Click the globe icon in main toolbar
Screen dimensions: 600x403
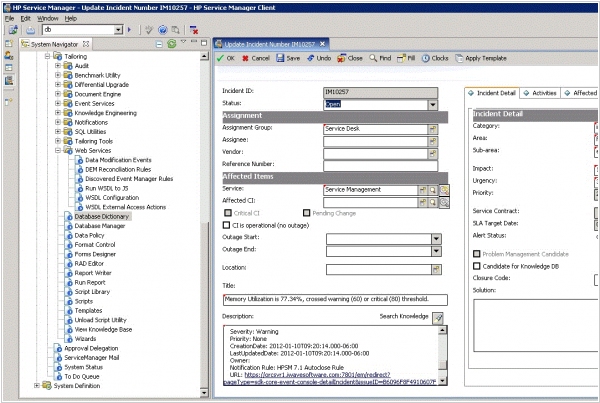(163, 29)
